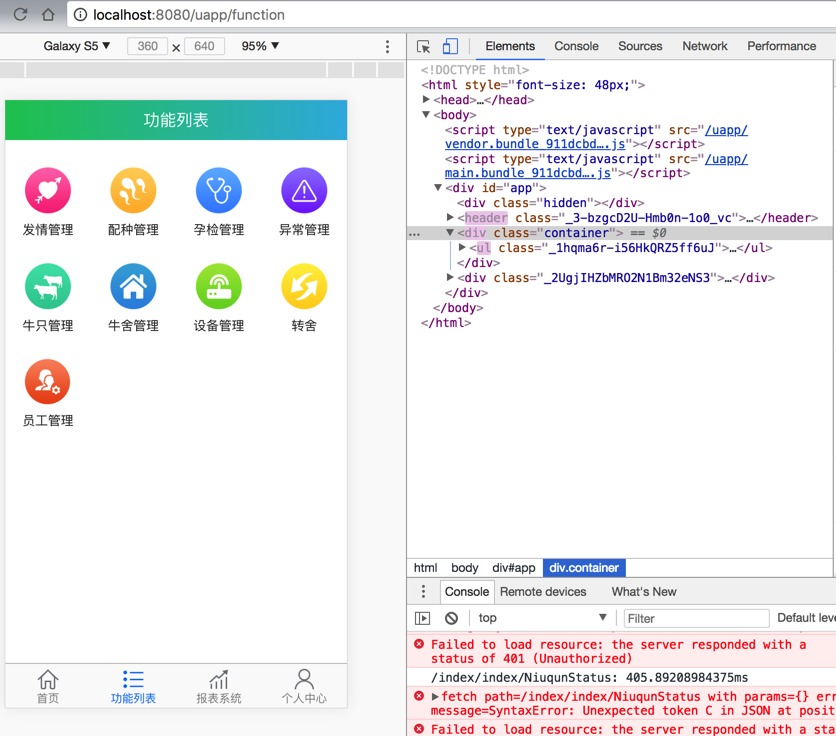Open the 转舍 yellow transfer icon

coord(304,286)
